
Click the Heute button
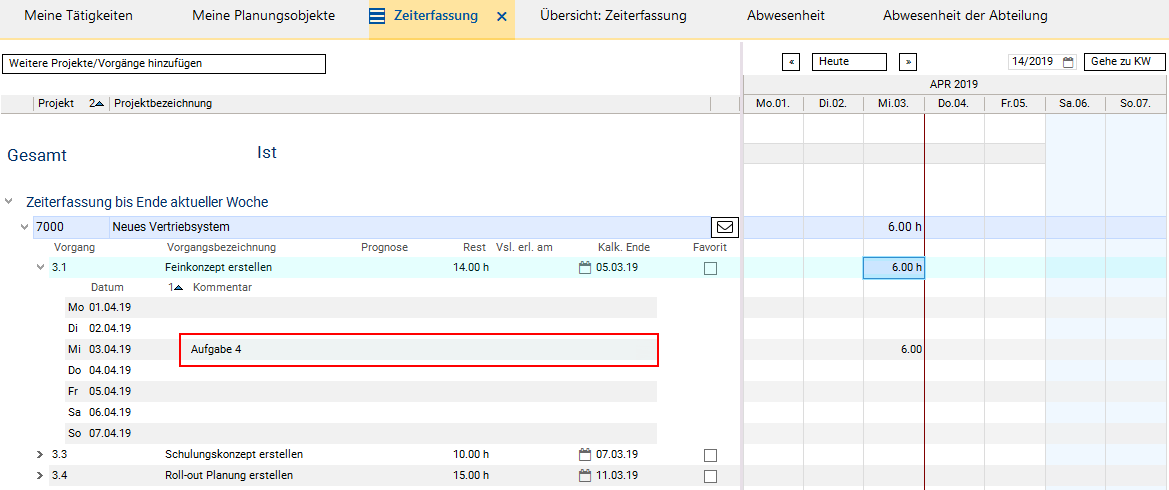pyautogui.click(x=849, y=62)
